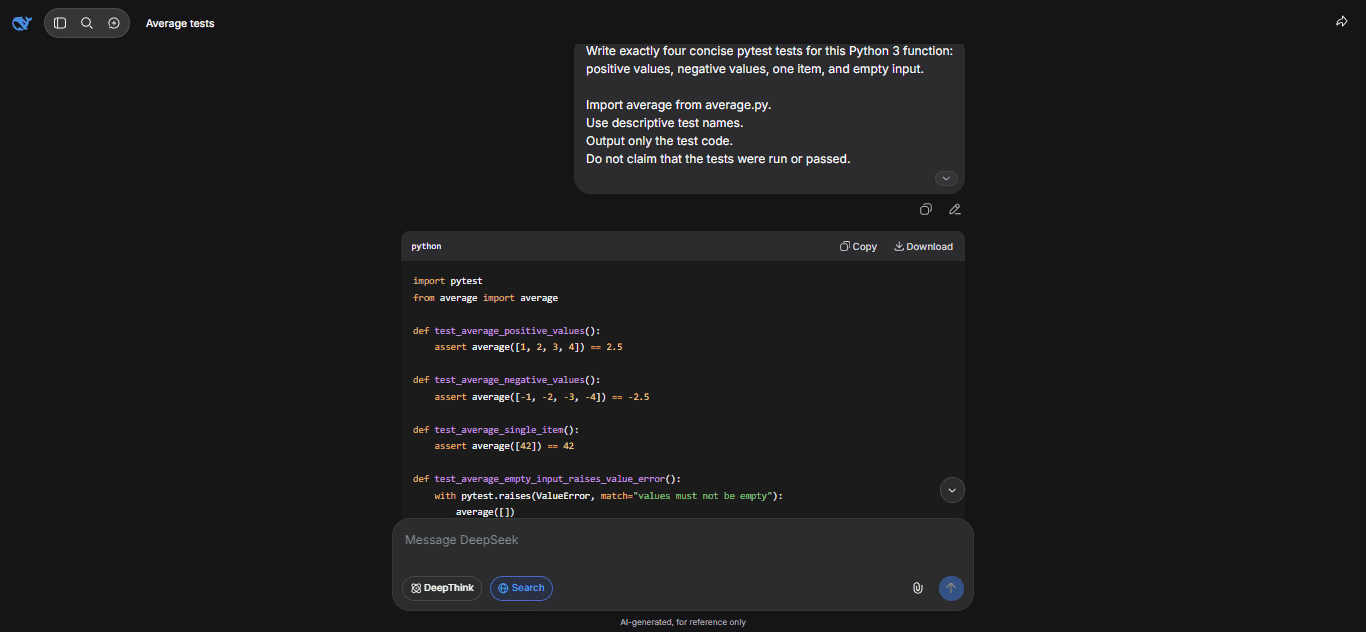Collapse the long user message chevron
The height and width of the screenshot is (632, 1366).
(946, 178)
